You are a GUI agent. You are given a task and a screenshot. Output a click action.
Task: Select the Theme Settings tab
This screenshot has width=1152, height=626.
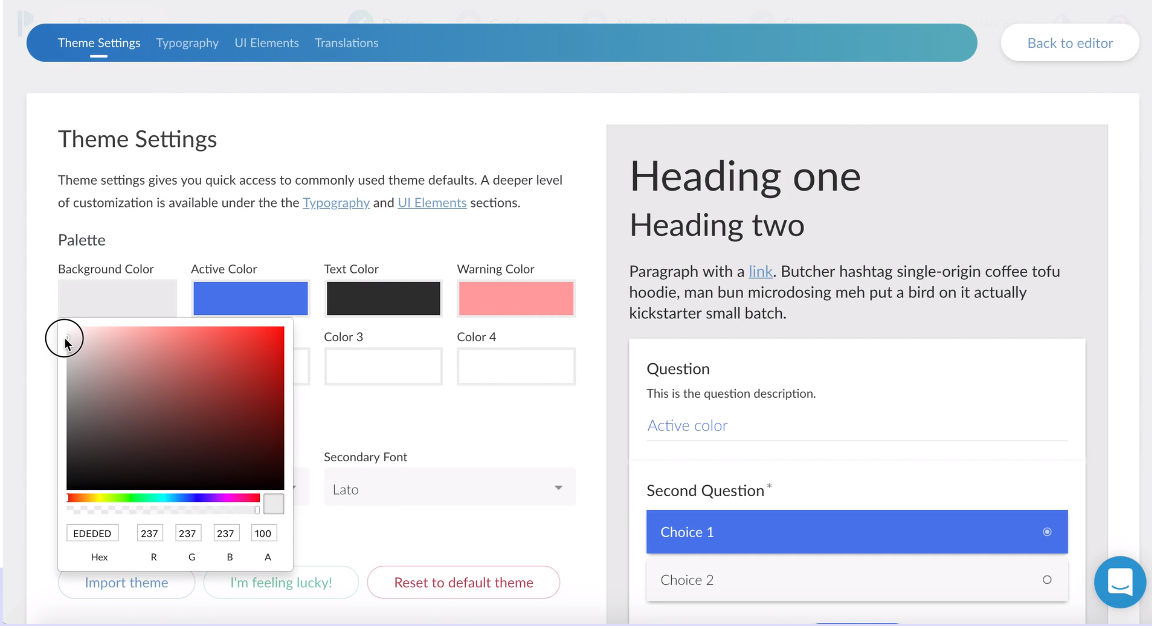tap(99, 43)
